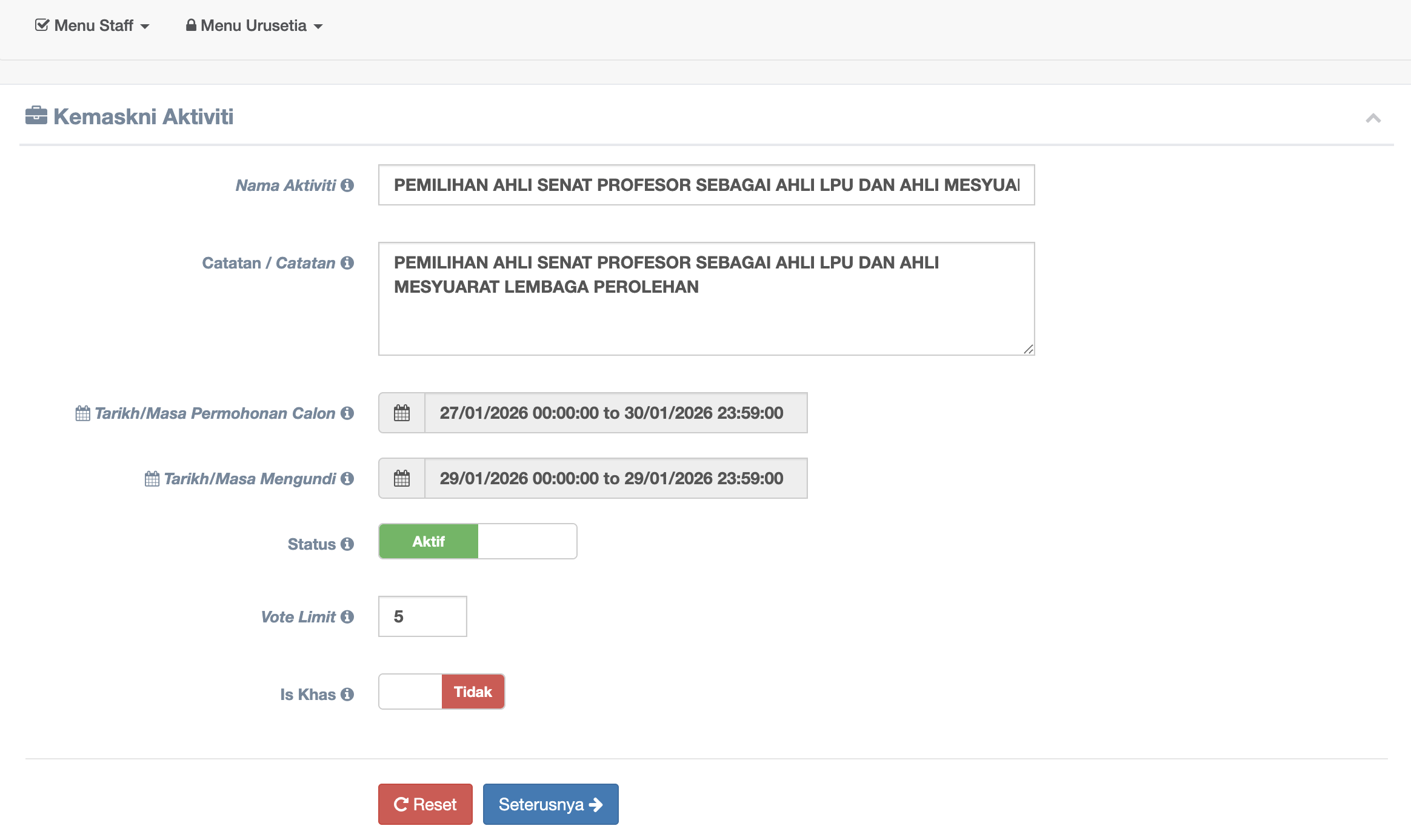The width and height of the screenshot is (1411, 840).
Task: Click info icon next to Tarikh/Masa Mengundi
Action: 347,479
